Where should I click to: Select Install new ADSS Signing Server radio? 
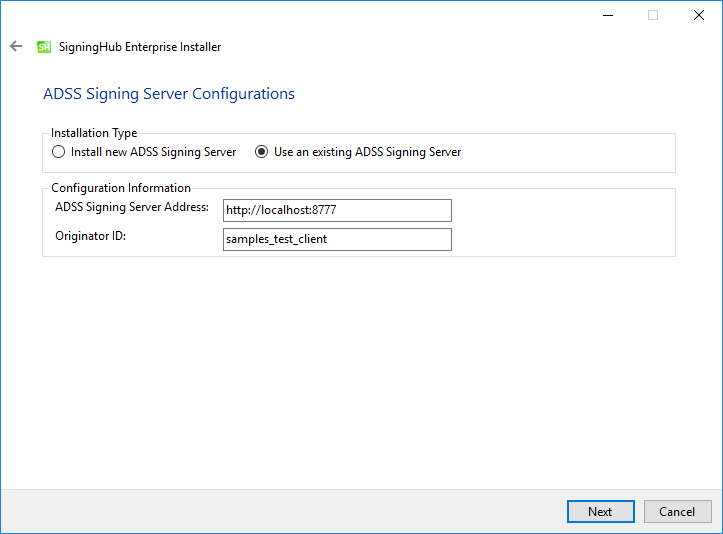tap(59, 152)
